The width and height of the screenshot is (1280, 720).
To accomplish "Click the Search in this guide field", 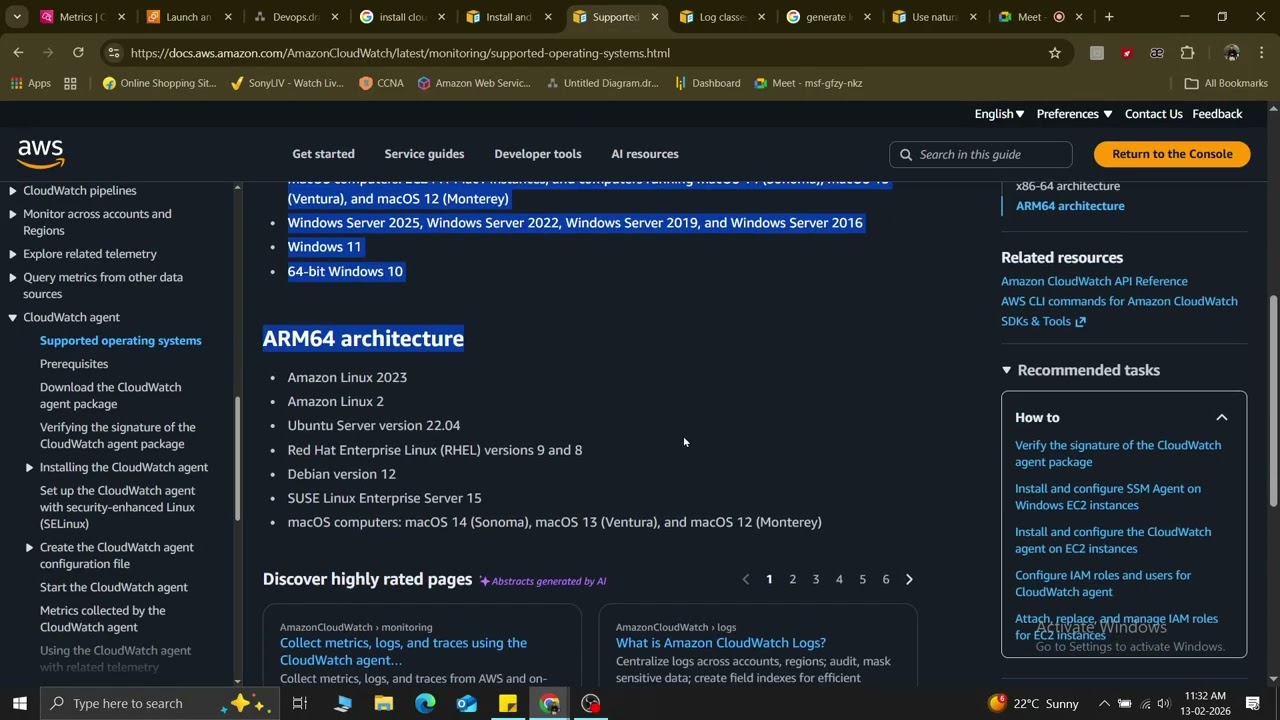I will [980, 154].
